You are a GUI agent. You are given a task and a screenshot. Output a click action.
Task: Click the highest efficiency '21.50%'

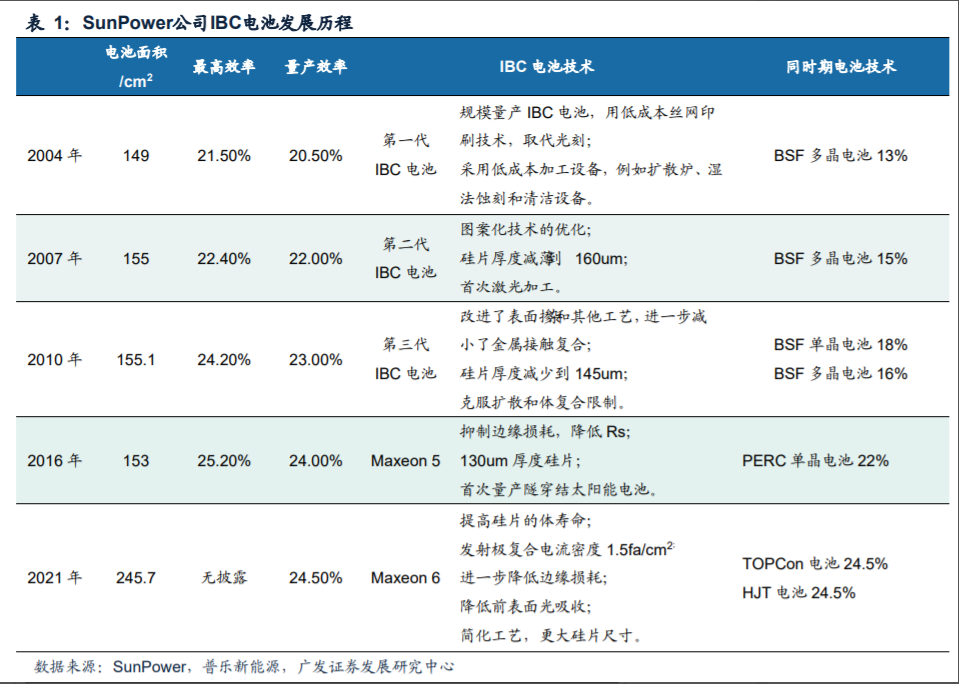pos(224,155)
